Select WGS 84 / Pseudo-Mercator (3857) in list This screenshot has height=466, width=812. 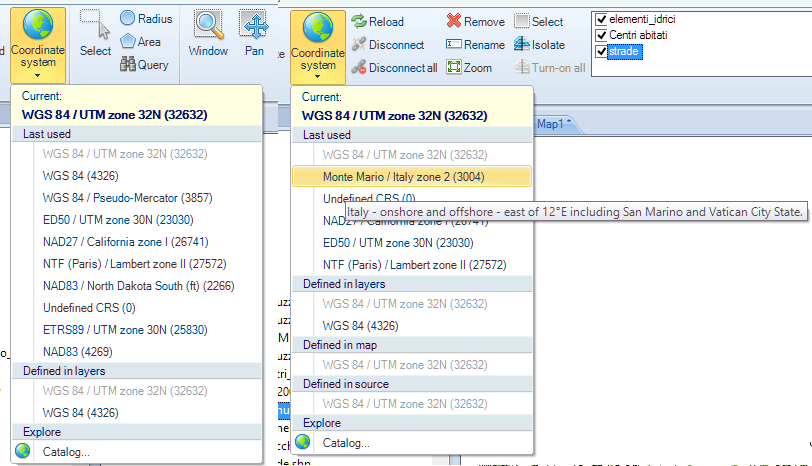pyautogui.click(x=118, y=197)
